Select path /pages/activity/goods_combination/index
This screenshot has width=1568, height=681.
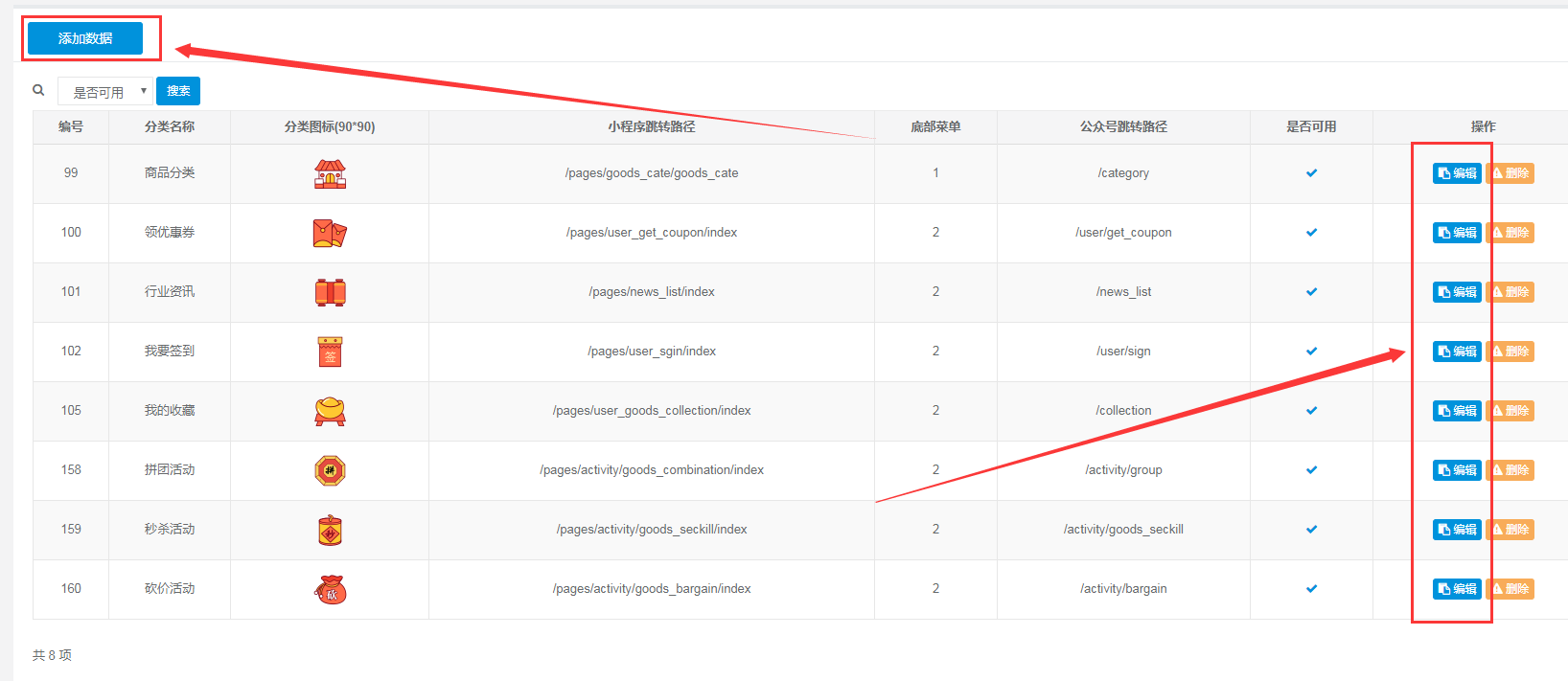click(x=652, y=470)
